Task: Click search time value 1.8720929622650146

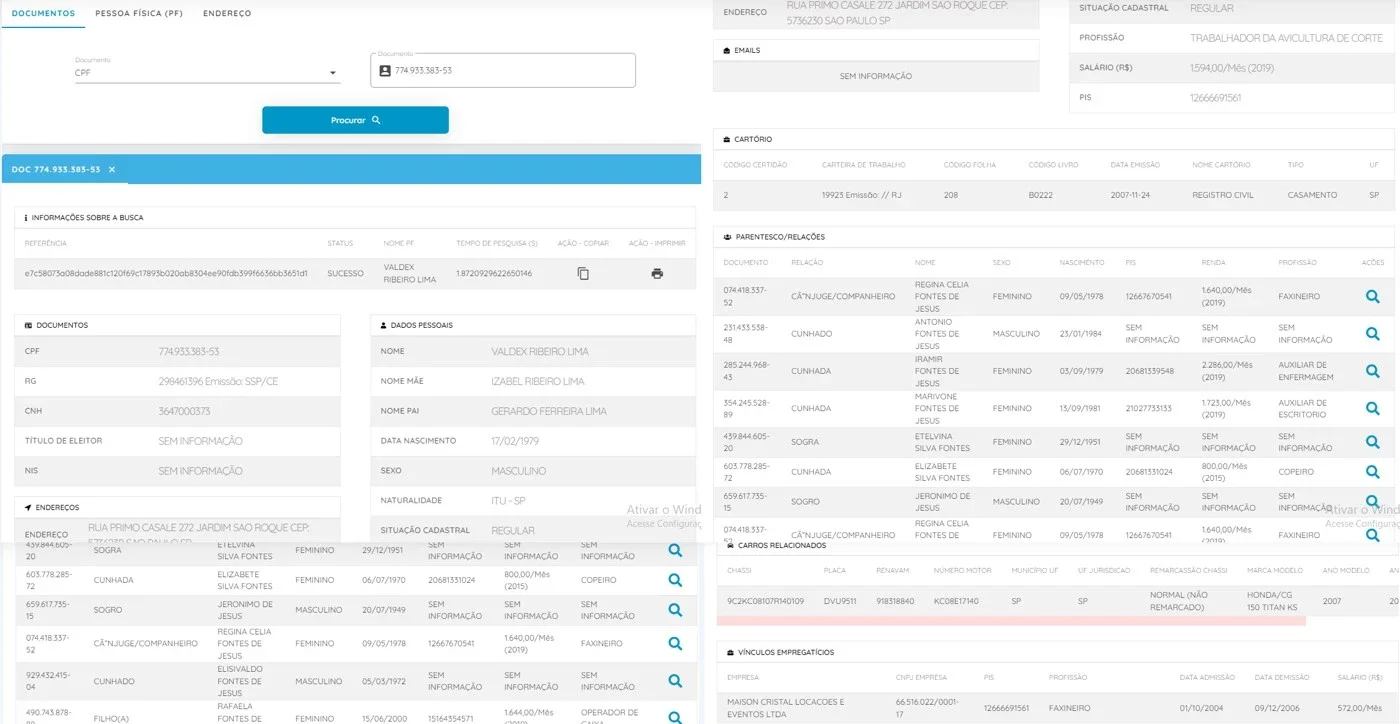Action: 494,273
